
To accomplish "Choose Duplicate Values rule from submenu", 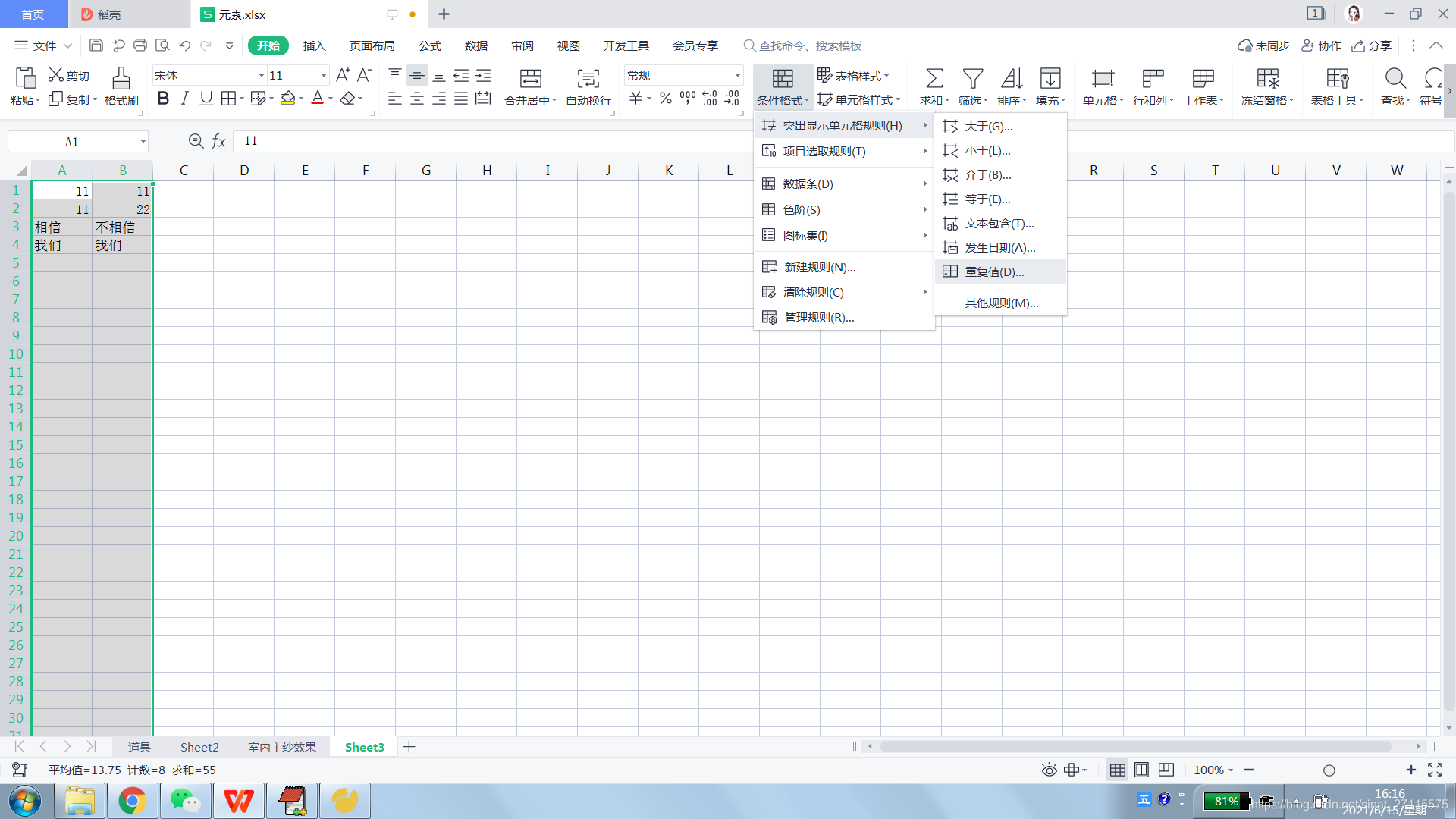I will coord(993,271).
